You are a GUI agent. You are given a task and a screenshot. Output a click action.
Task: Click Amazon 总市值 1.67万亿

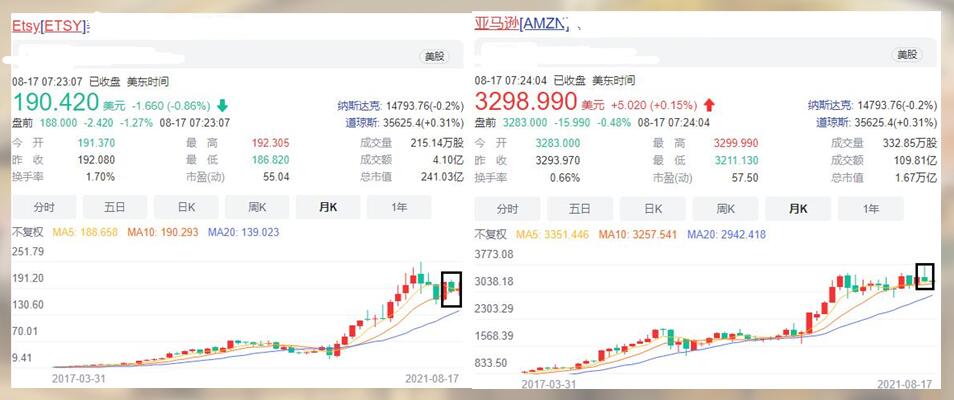(915, 177)
